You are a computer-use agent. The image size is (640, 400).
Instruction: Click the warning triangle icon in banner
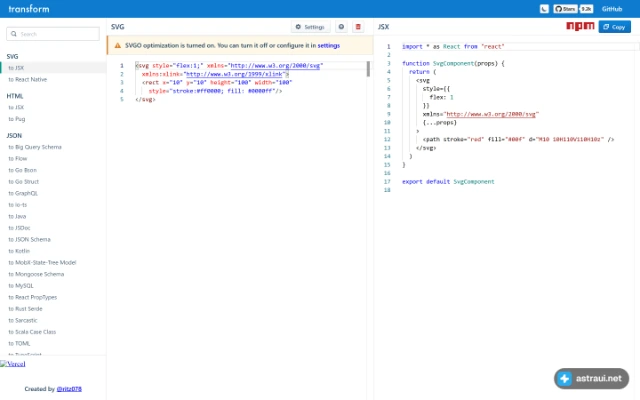[x=118, y=46]
